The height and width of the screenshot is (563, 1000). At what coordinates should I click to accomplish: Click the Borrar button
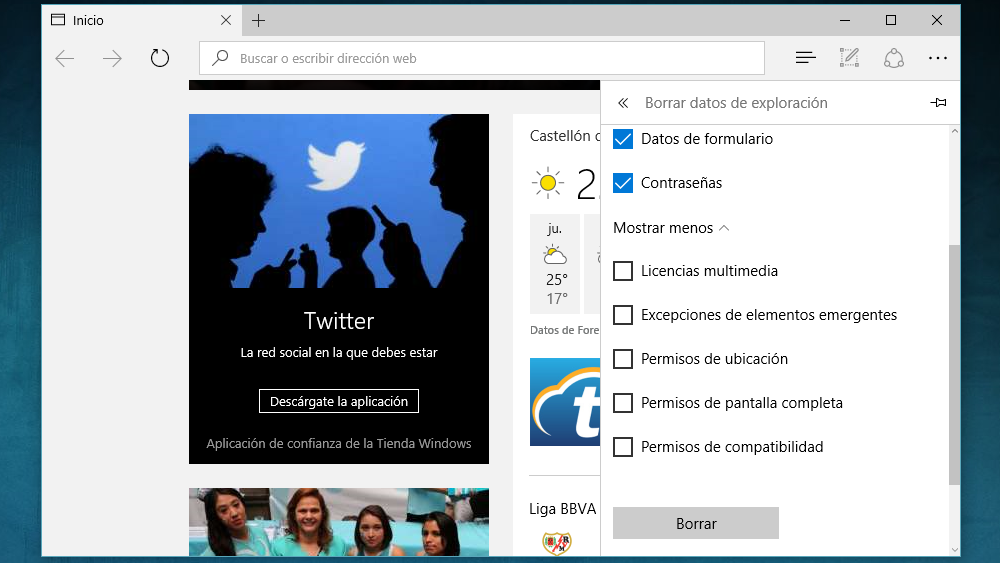pos(696,523)
